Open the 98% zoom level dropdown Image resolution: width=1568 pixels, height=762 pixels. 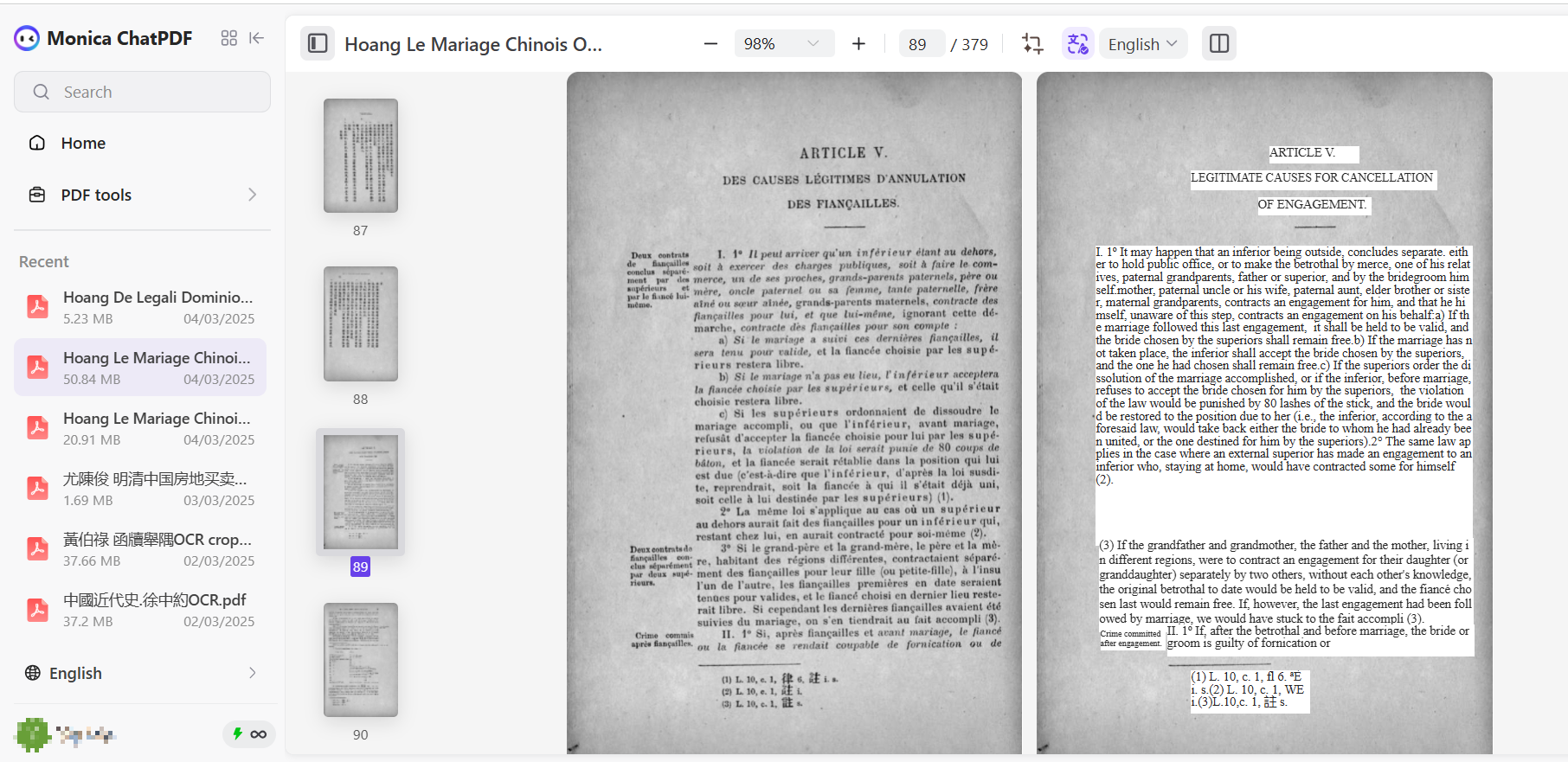click(x=783, y=43)
